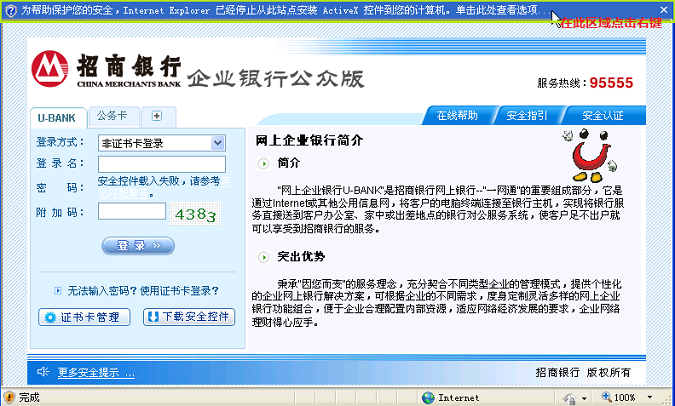Click the zoom magnifier icon showing 100%

607,397
